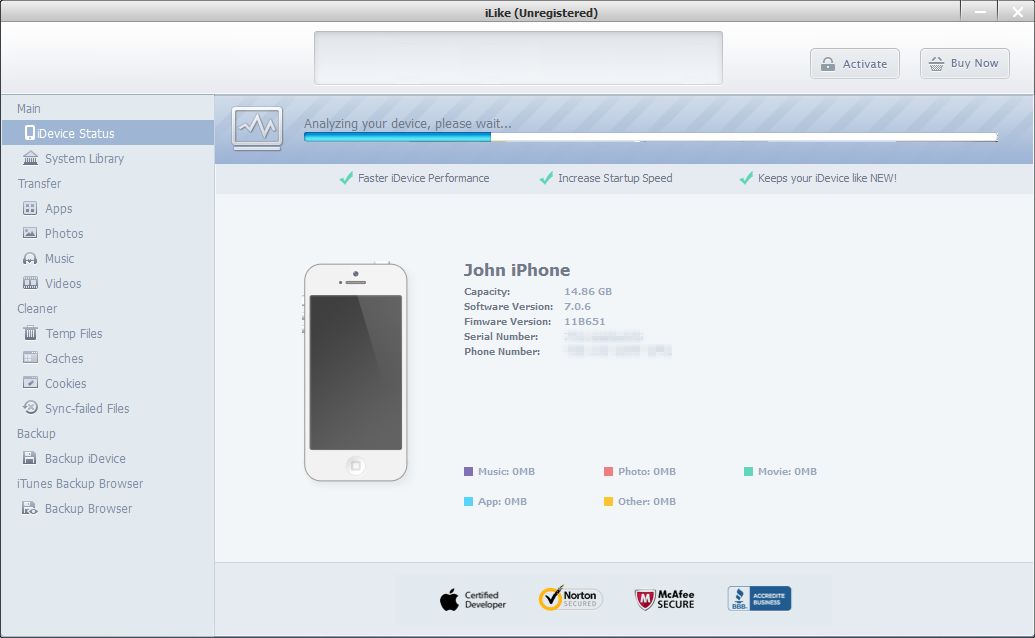
Task: Click the empty banner box at top
Action: pos(518,57)
